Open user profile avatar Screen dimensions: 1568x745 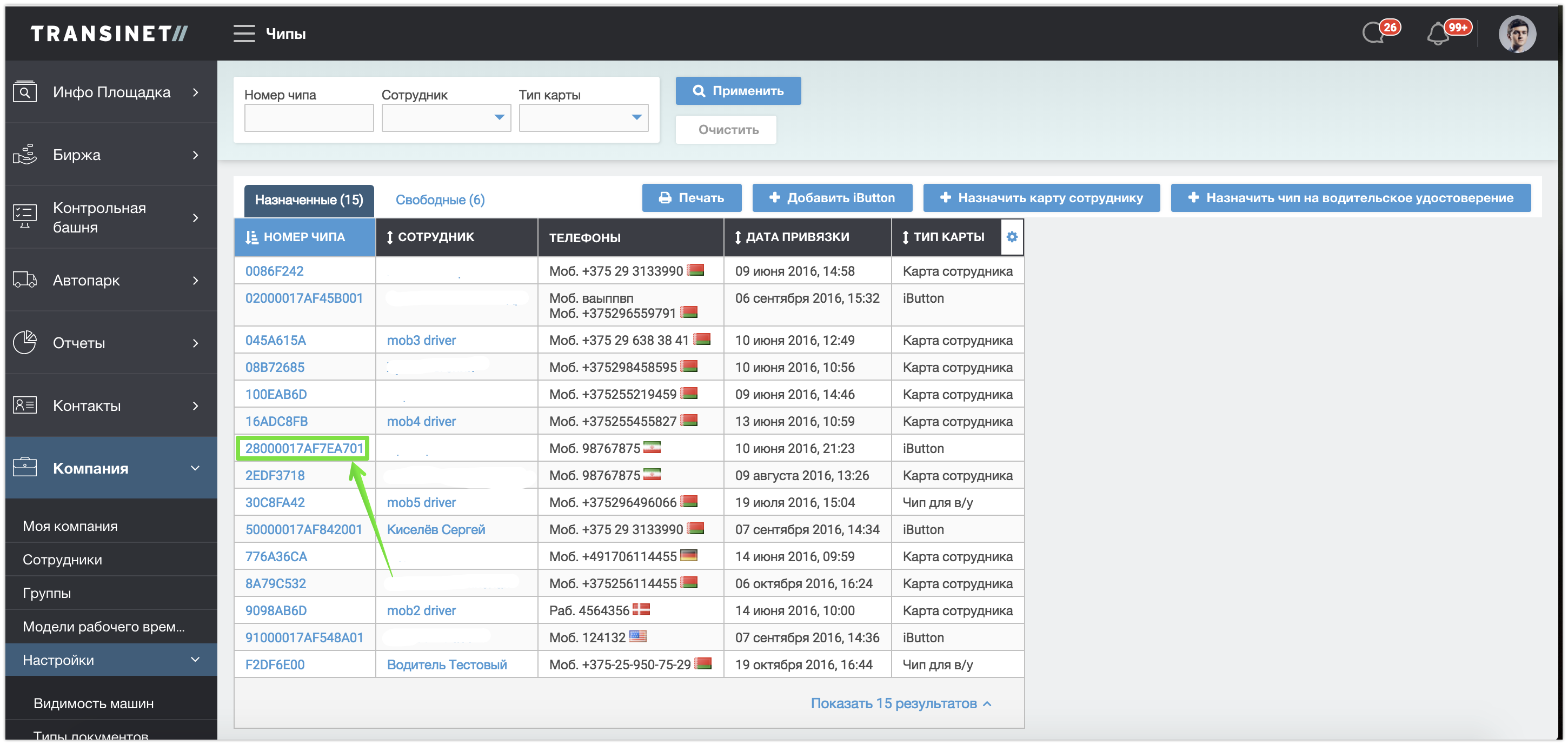point(1517,34)
